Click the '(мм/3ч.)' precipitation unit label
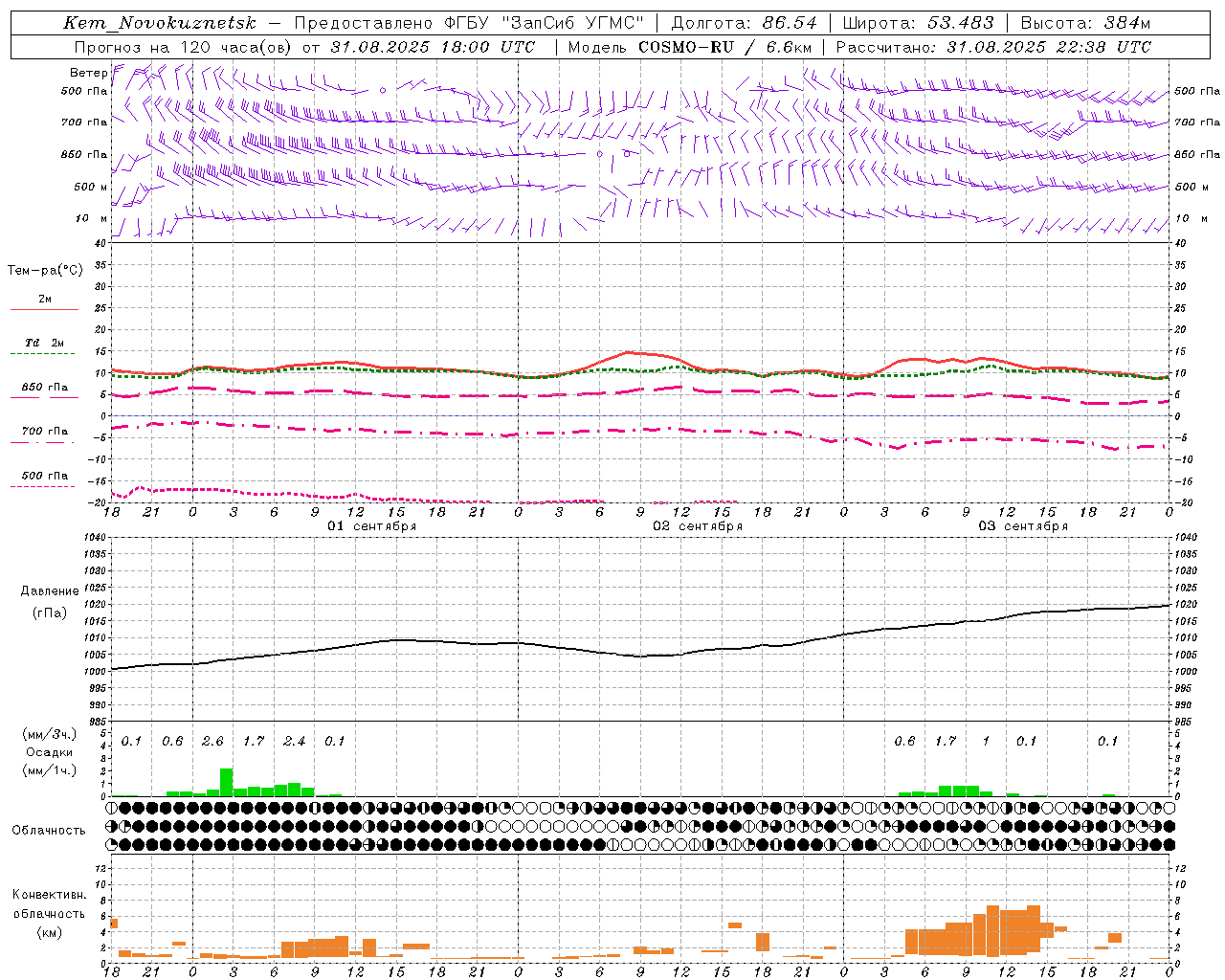Viewport: 1225px width, 980px height. click(x=49, y=734)
